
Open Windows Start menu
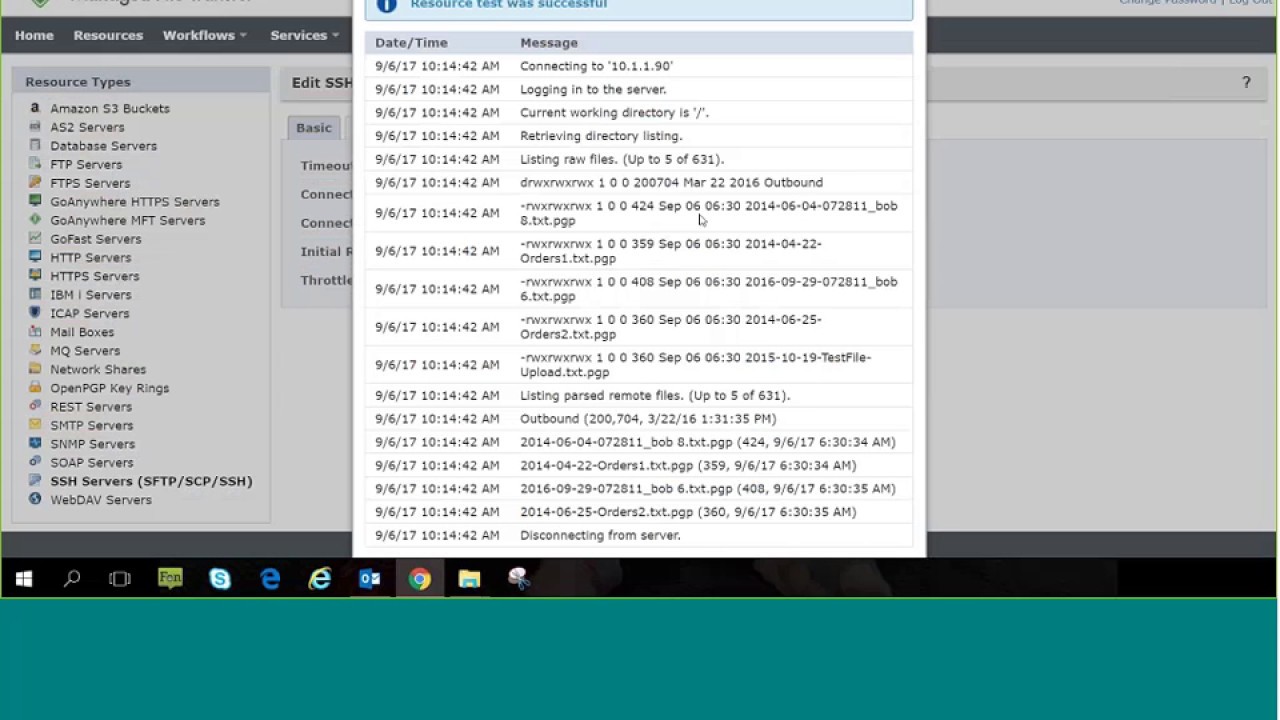24,579
